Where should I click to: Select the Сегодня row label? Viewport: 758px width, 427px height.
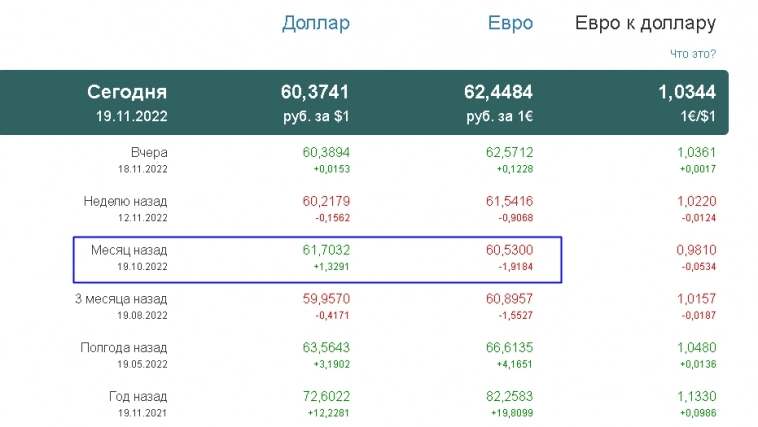pos(127,92)
